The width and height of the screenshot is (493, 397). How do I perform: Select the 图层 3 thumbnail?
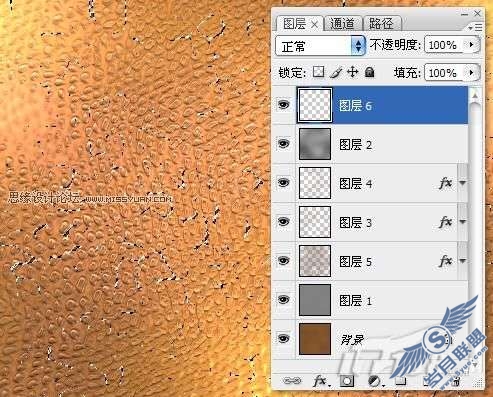tap(315, 222)
